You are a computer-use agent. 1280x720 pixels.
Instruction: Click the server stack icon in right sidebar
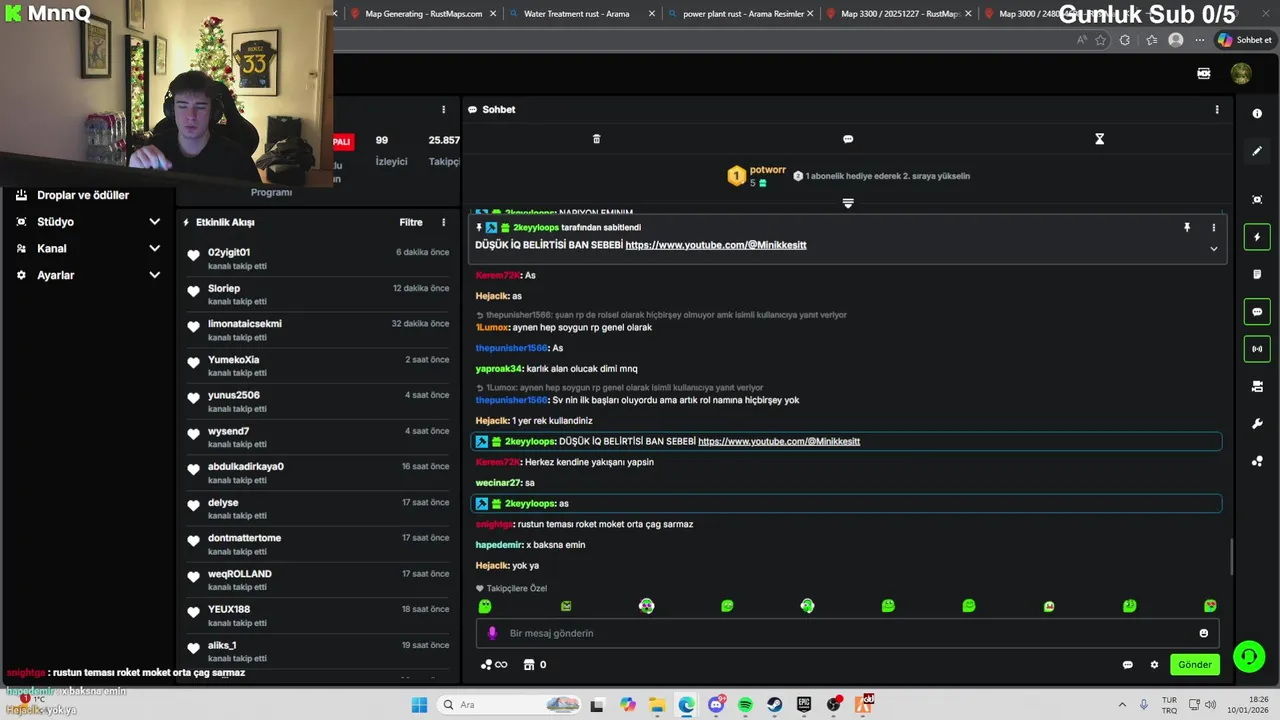click(1257, 386)
